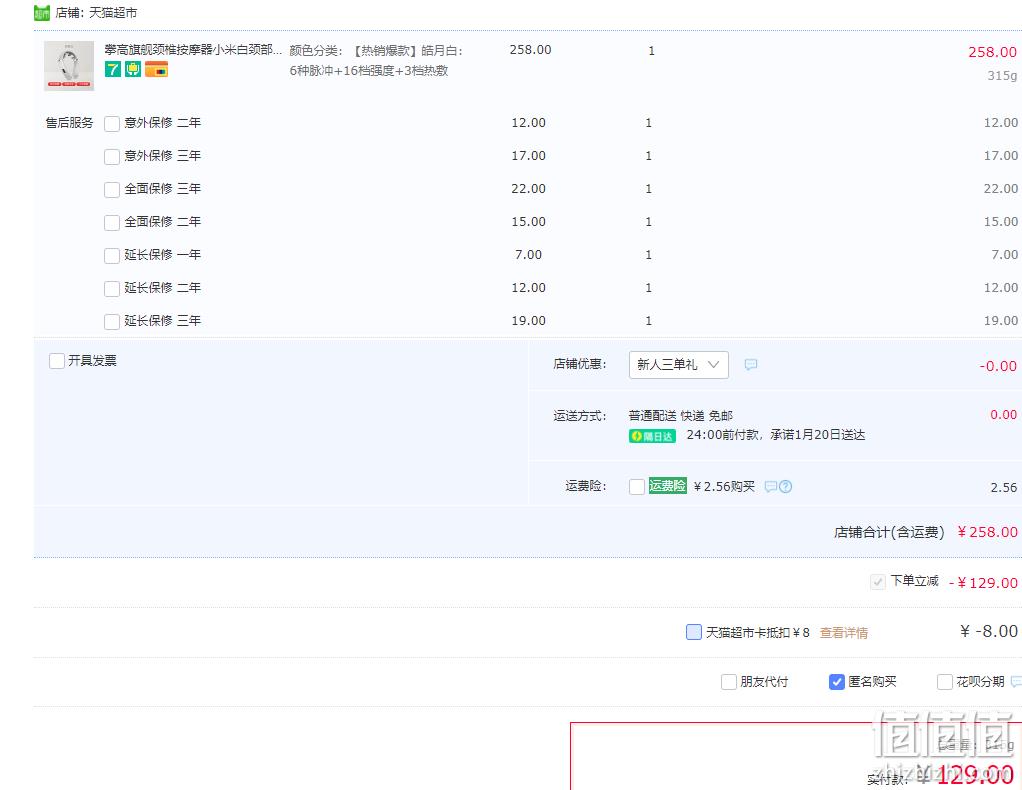Click the -¥129.00 order discount amount
The height and width of the screenshot is (790, 1022).
pos(983,583)
